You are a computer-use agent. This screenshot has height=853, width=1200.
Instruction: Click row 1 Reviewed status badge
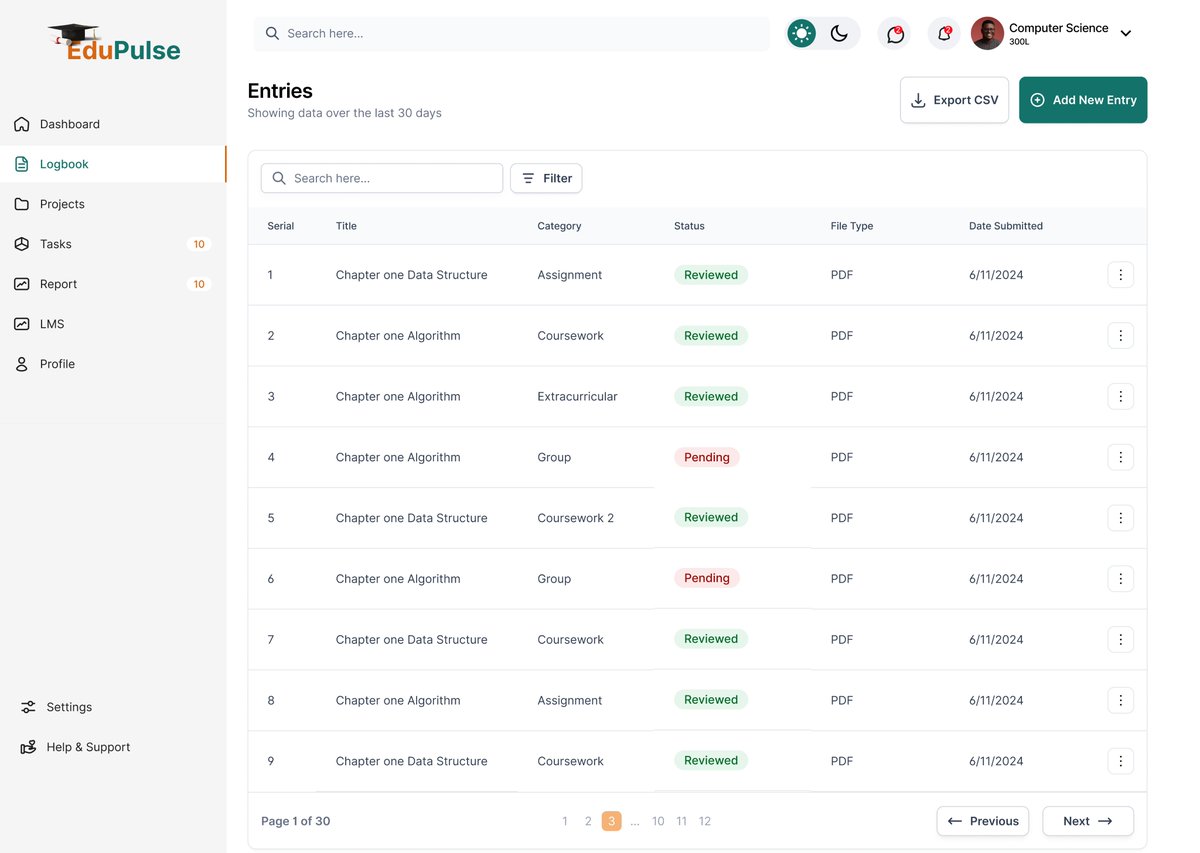tap(711, 275)
